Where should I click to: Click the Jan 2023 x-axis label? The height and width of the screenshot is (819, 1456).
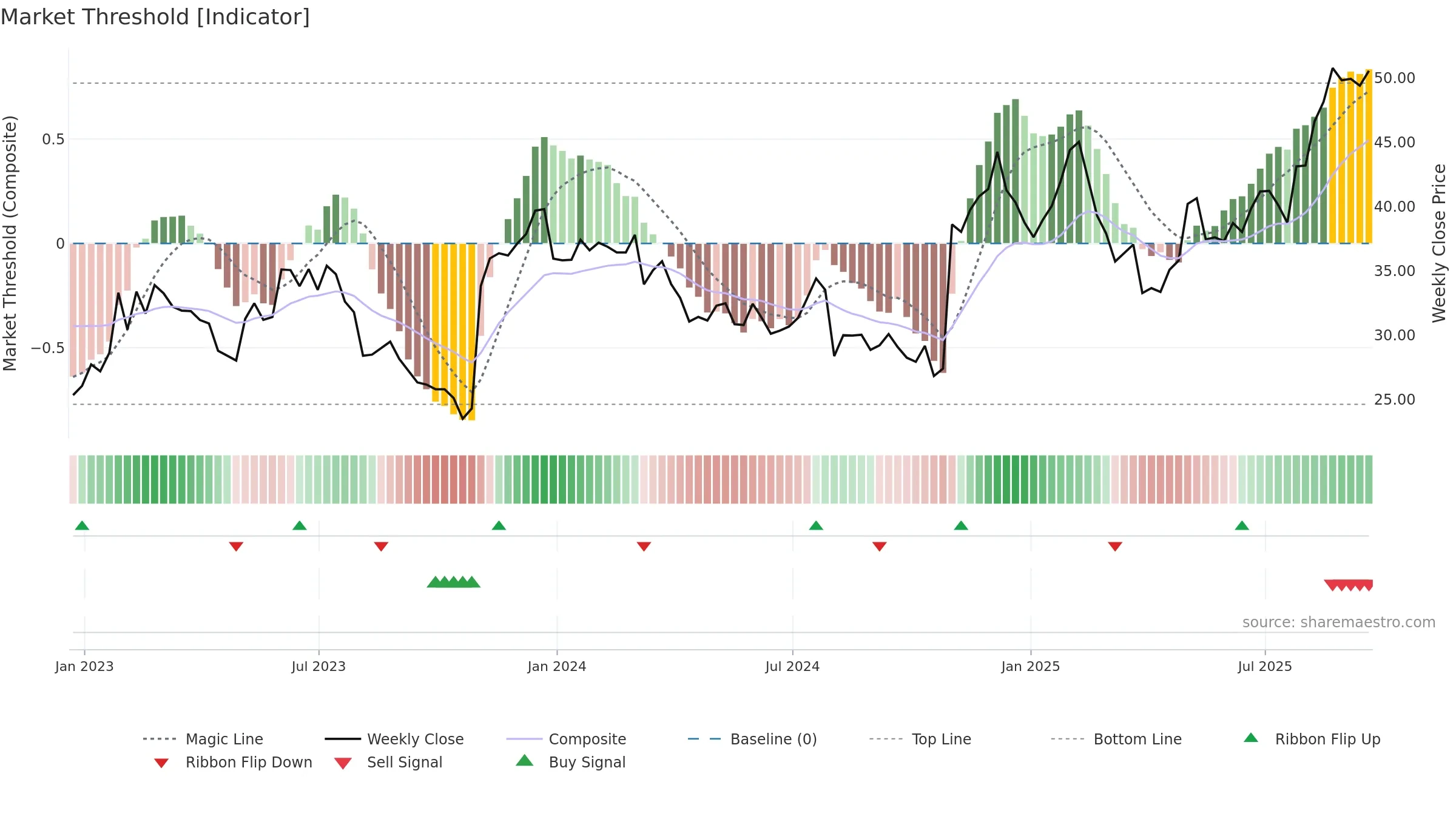[84, 666]
